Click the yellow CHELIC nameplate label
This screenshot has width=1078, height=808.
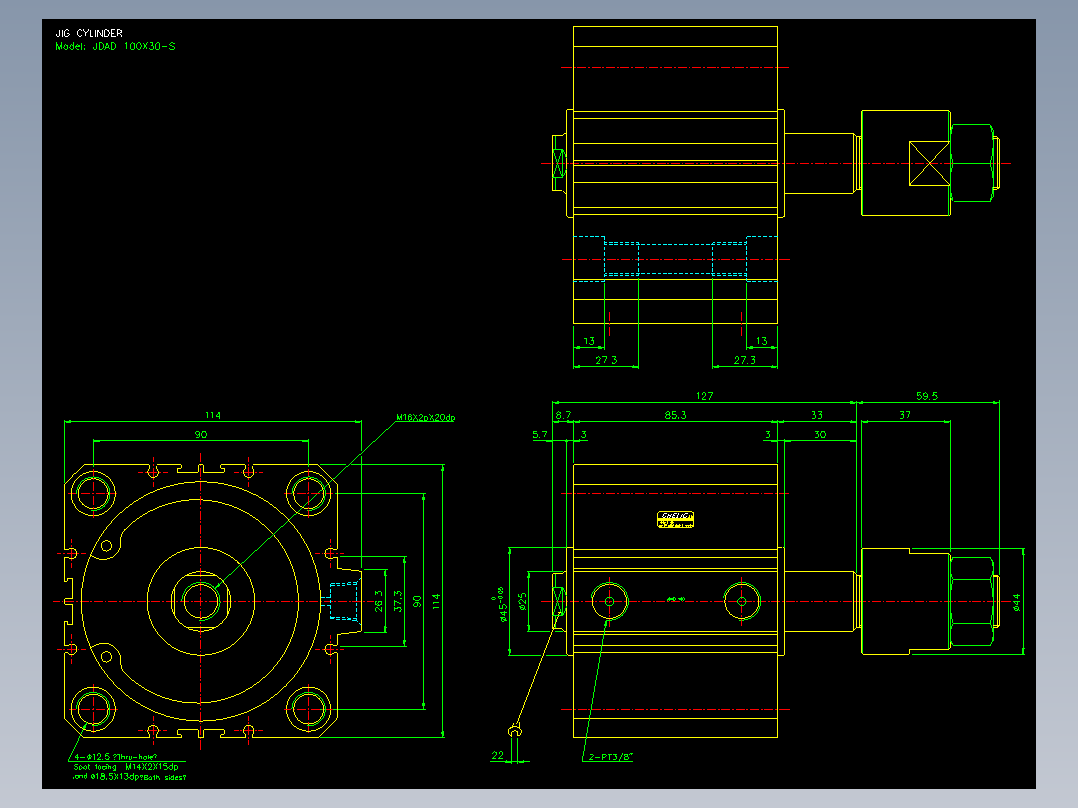pyautogui.click(x=675, y=519)
